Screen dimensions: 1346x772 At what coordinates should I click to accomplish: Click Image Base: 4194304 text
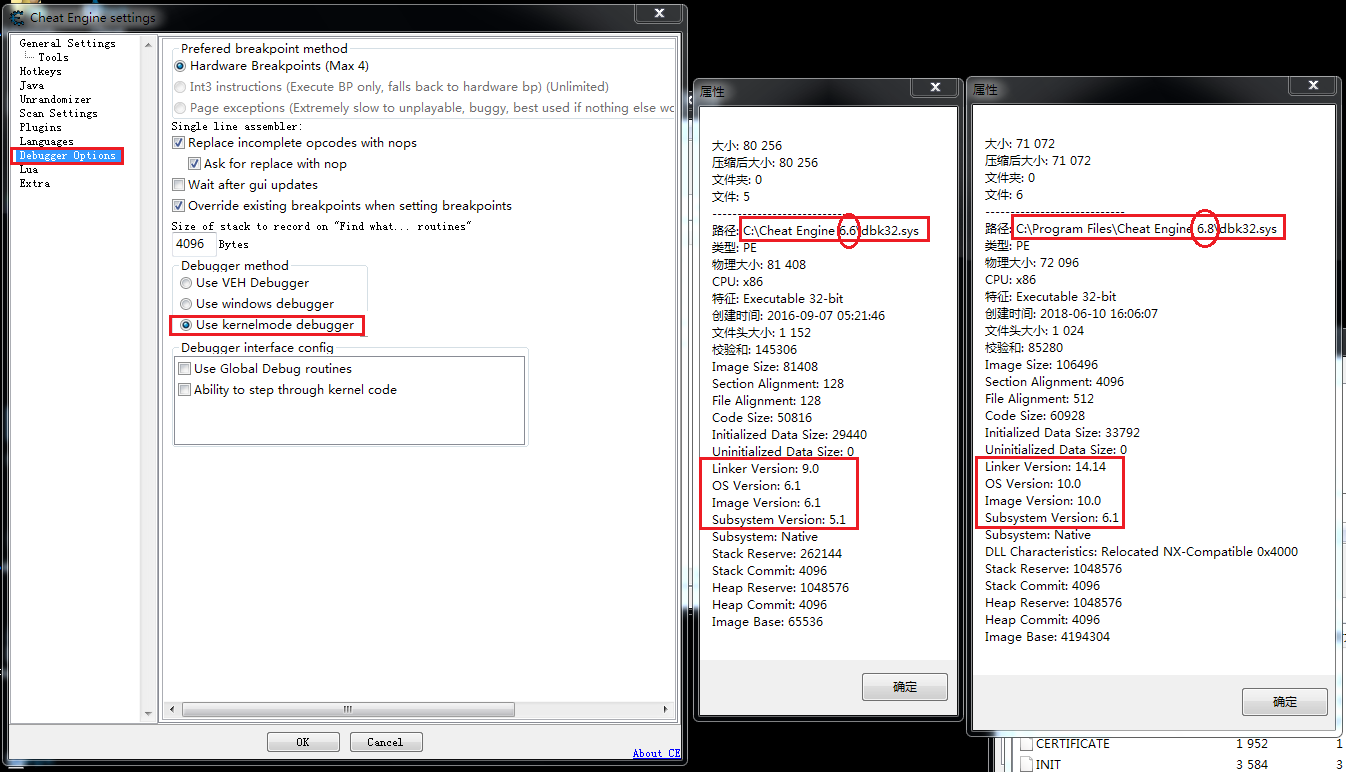[1047, 637]
